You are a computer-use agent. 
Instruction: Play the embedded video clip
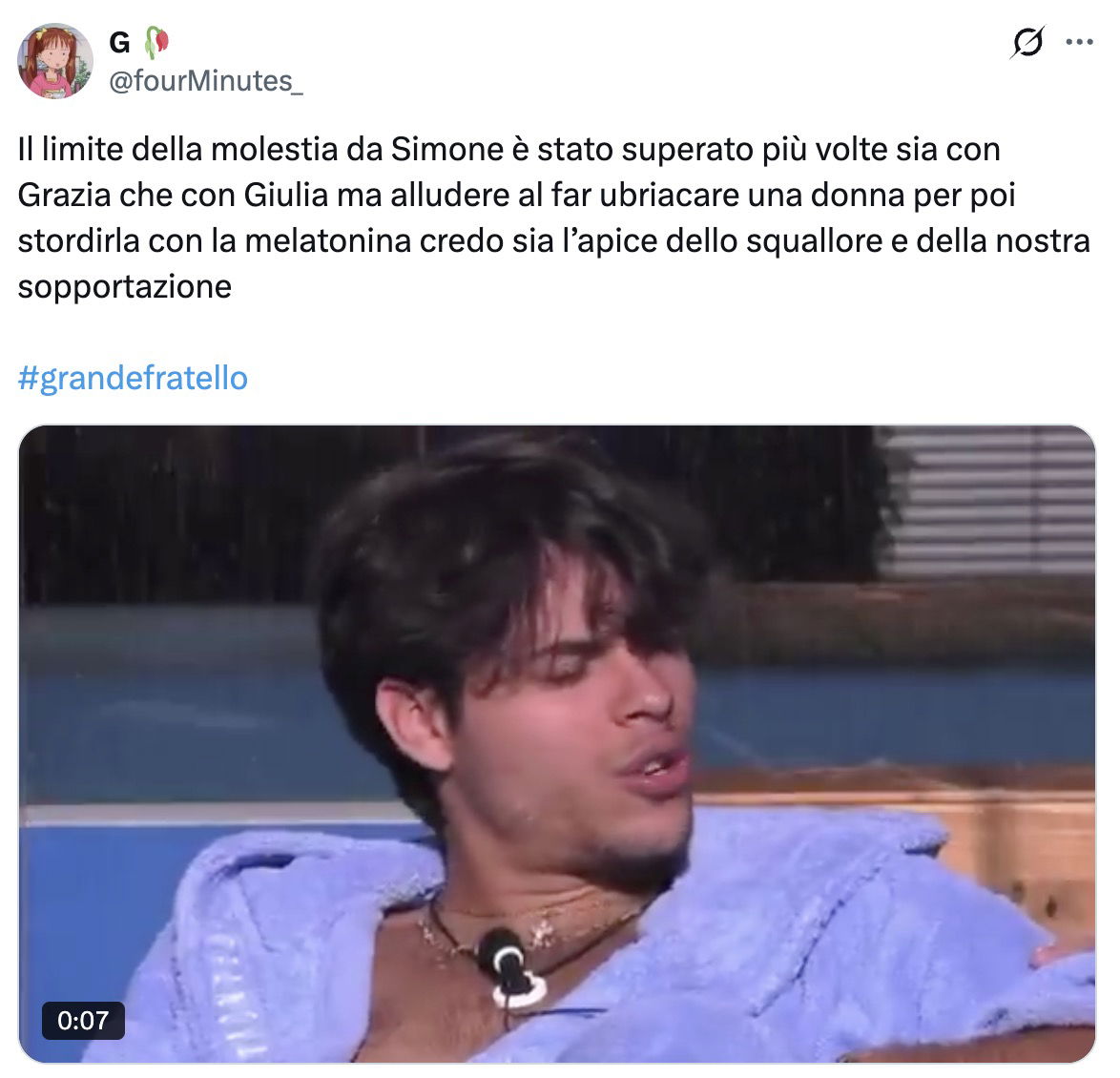[556, 744]
